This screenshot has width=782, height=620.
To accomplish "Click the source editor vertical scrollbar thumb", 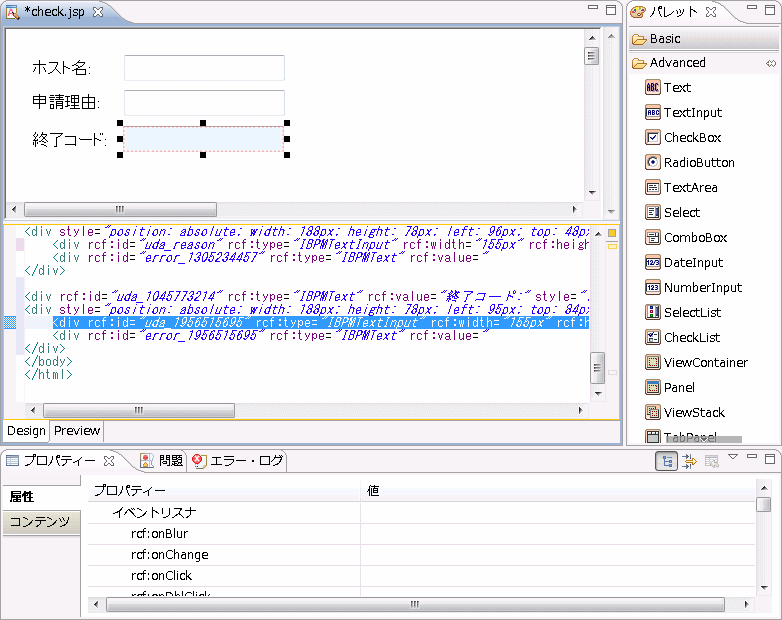I will 597,368.
